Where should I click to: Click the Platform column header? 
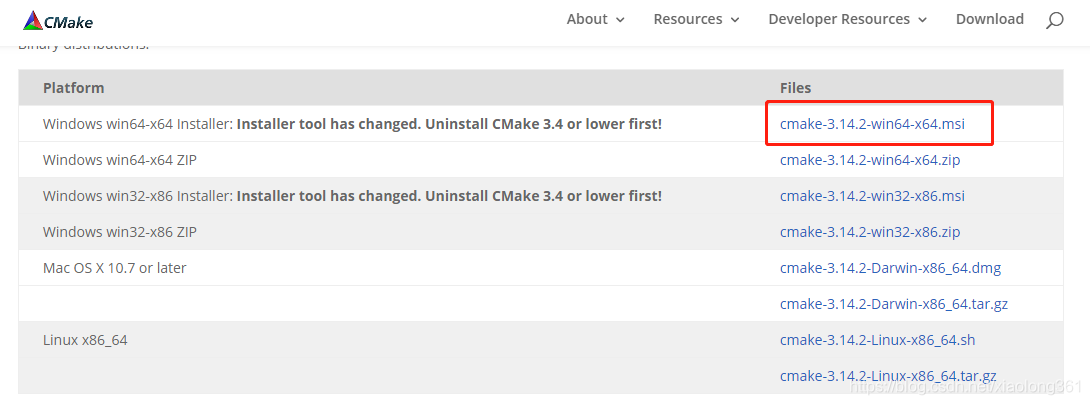click(74, 88)
